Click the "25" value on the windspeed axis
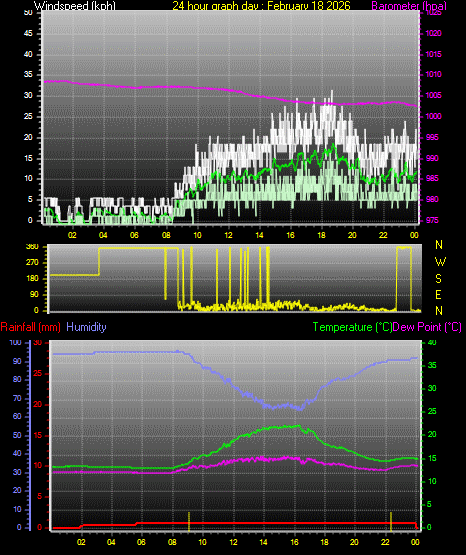 click(x=28, y=116)
